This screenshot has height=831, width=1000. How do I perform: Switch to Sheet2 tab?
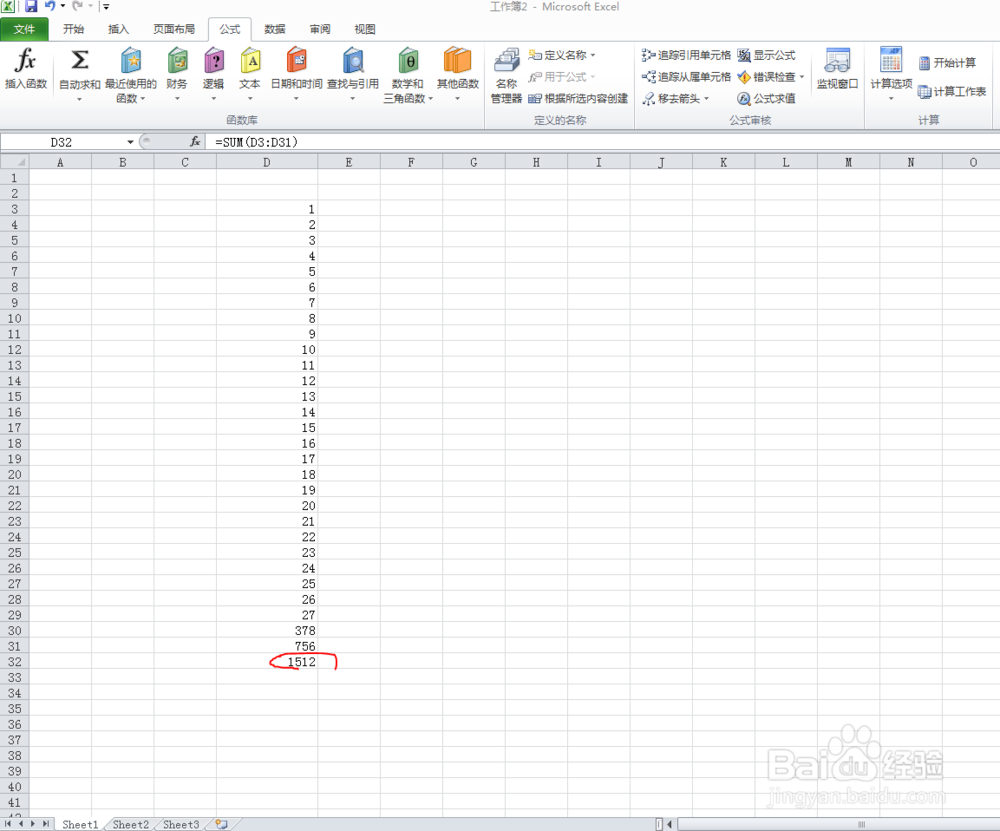click(x=131, y=824)
